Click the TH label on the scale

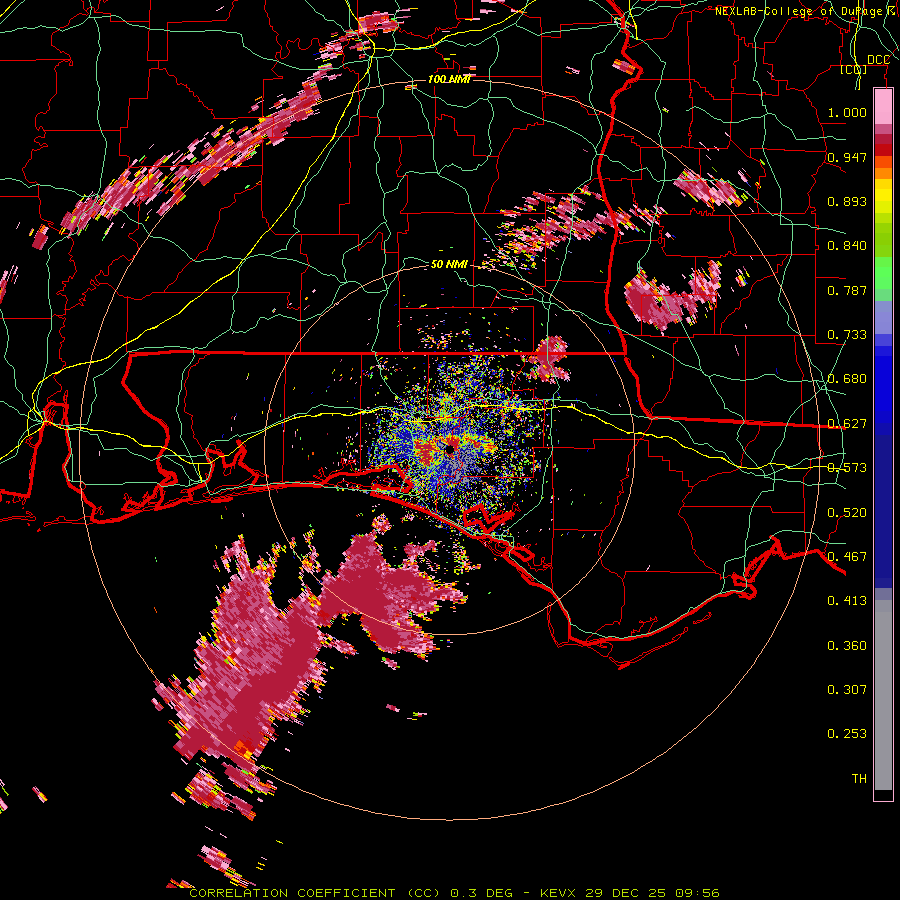point(859,779)
